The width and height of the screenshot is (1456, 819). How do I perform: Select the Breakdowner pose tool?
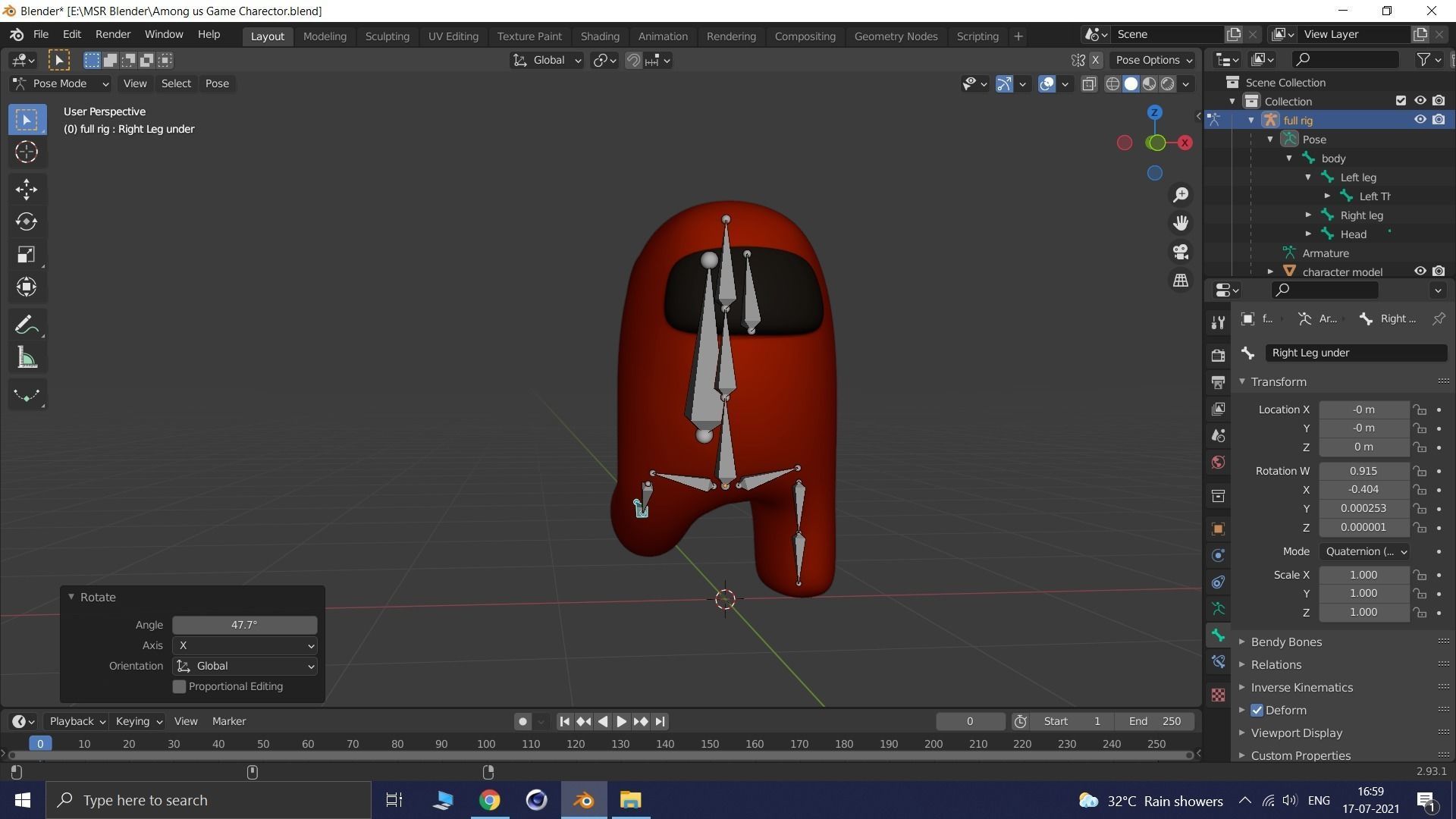(x=27, y=395)
